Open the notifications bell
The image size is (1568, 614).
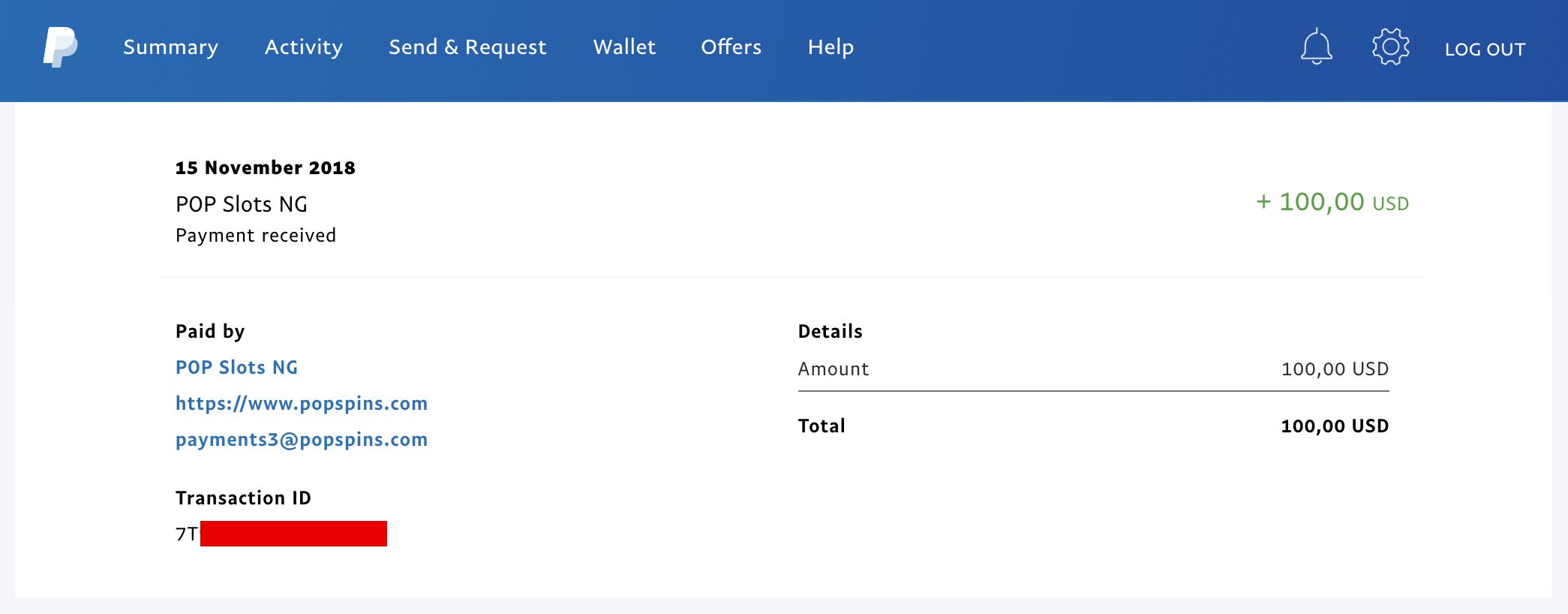1316,47
